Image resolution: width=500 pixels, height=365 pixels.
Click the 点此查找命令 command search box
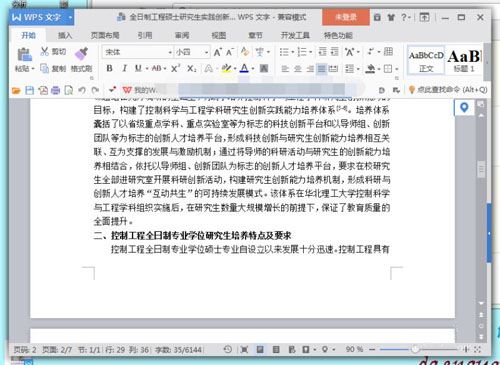(x=448, y=90)
